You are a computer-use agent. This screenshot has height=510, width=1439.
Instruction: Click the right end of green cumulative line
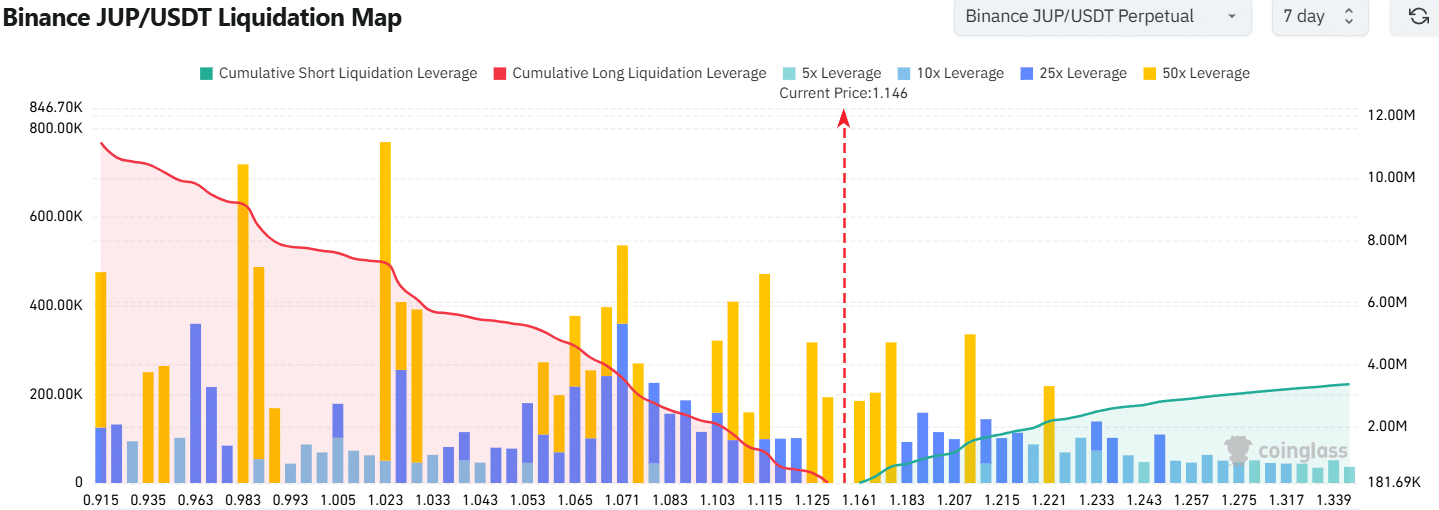1348,384
